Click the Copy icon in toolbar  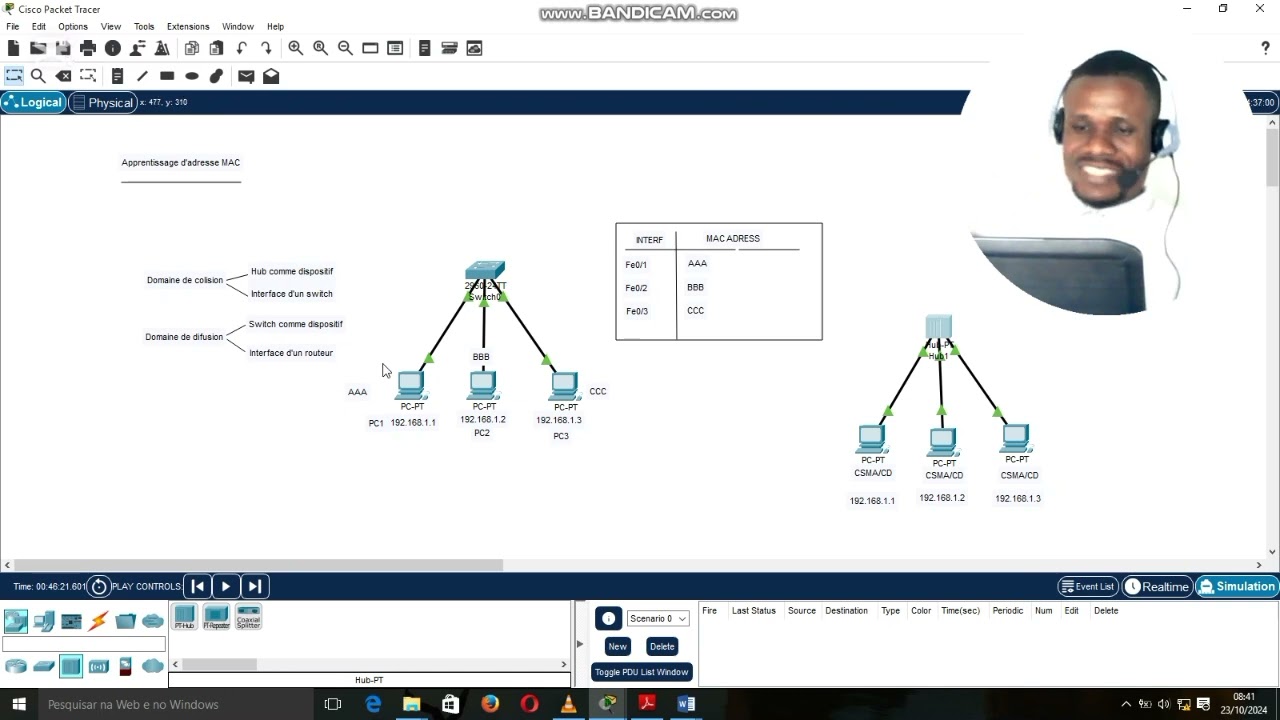[x=192, y=48]
